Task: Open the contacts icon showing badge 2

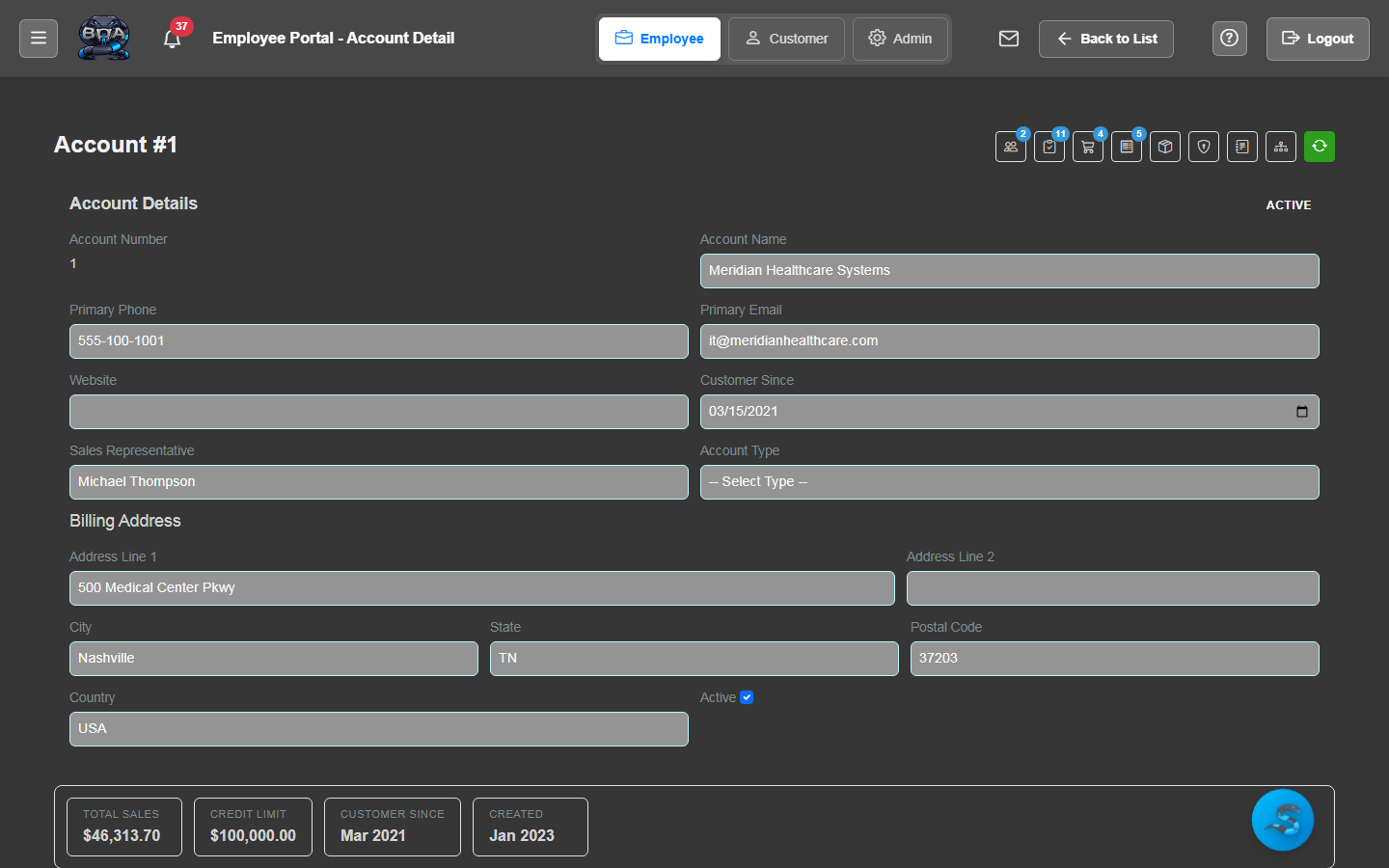Action: (1011, 147)
